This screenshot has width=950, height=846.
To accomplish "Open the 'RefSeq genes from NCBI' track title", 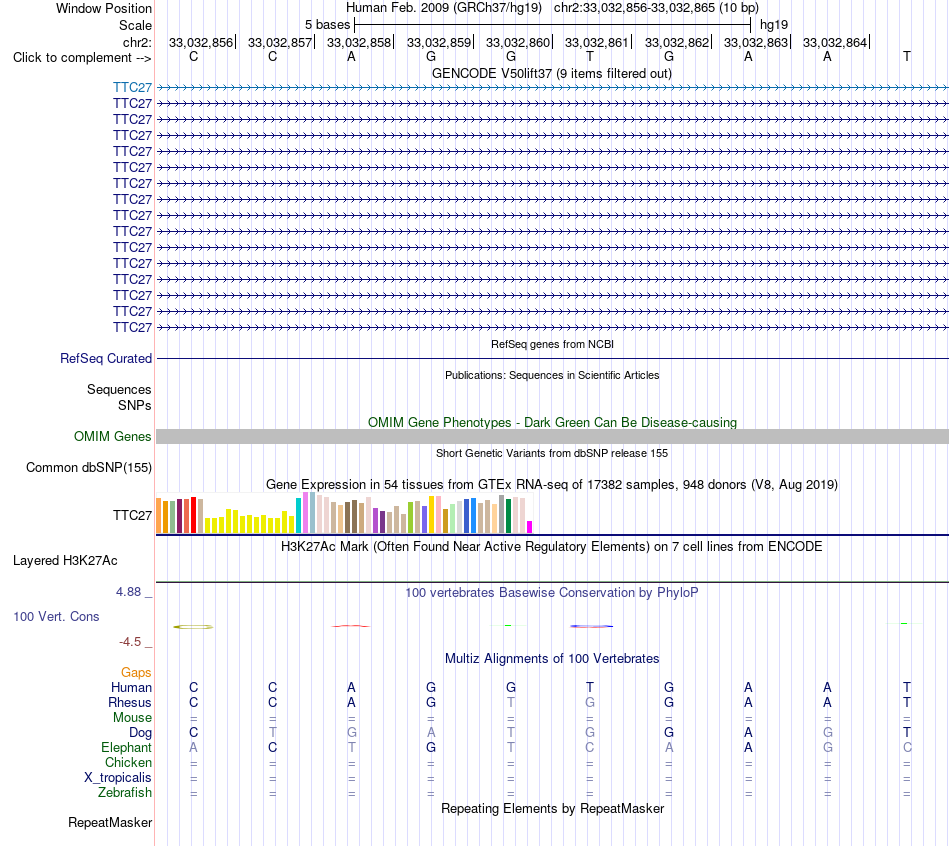I will 552,344.
